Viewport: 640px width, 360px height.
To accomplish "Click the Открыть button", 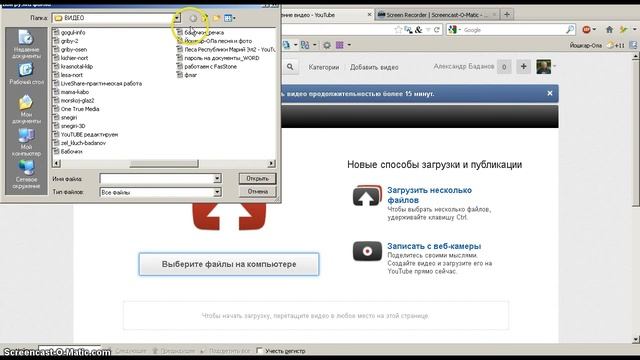I will [x=258, y=178].
